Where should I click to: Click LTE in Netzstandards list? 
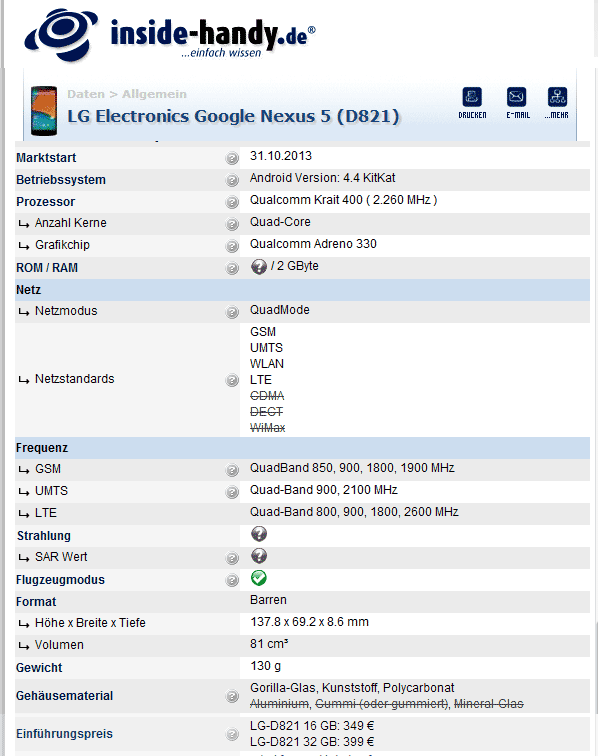pyautogui.click(x=261, y=379)
